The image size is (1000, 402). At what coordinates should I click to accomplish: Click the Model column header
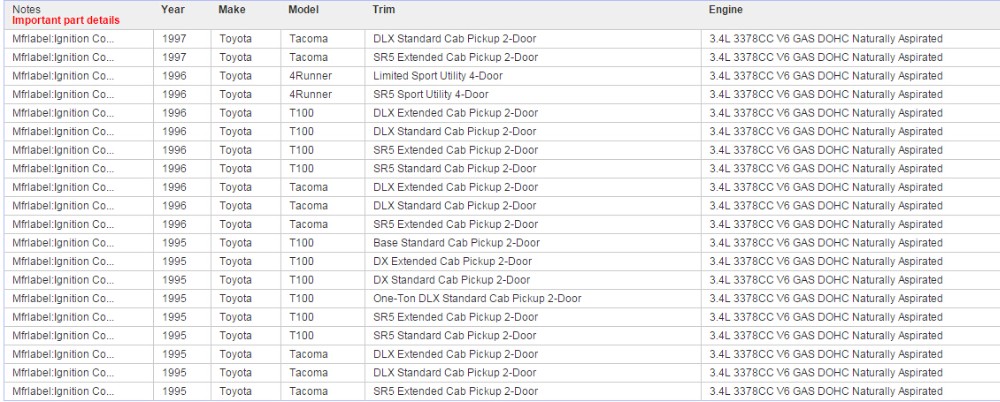tap(303, 8)
